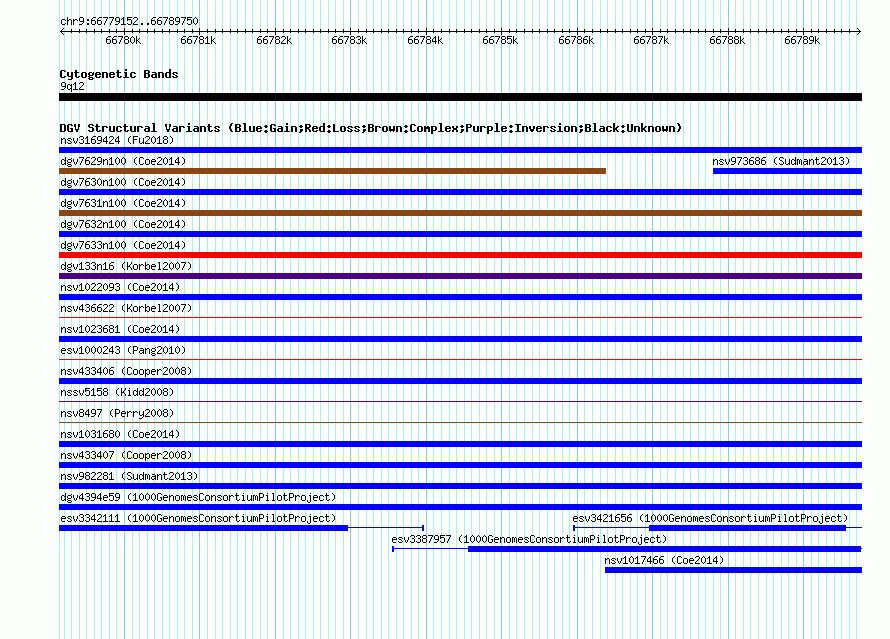
Task: Open variant dgv7630n100 (Coe2014) label
Action: (x=123, y=182)
